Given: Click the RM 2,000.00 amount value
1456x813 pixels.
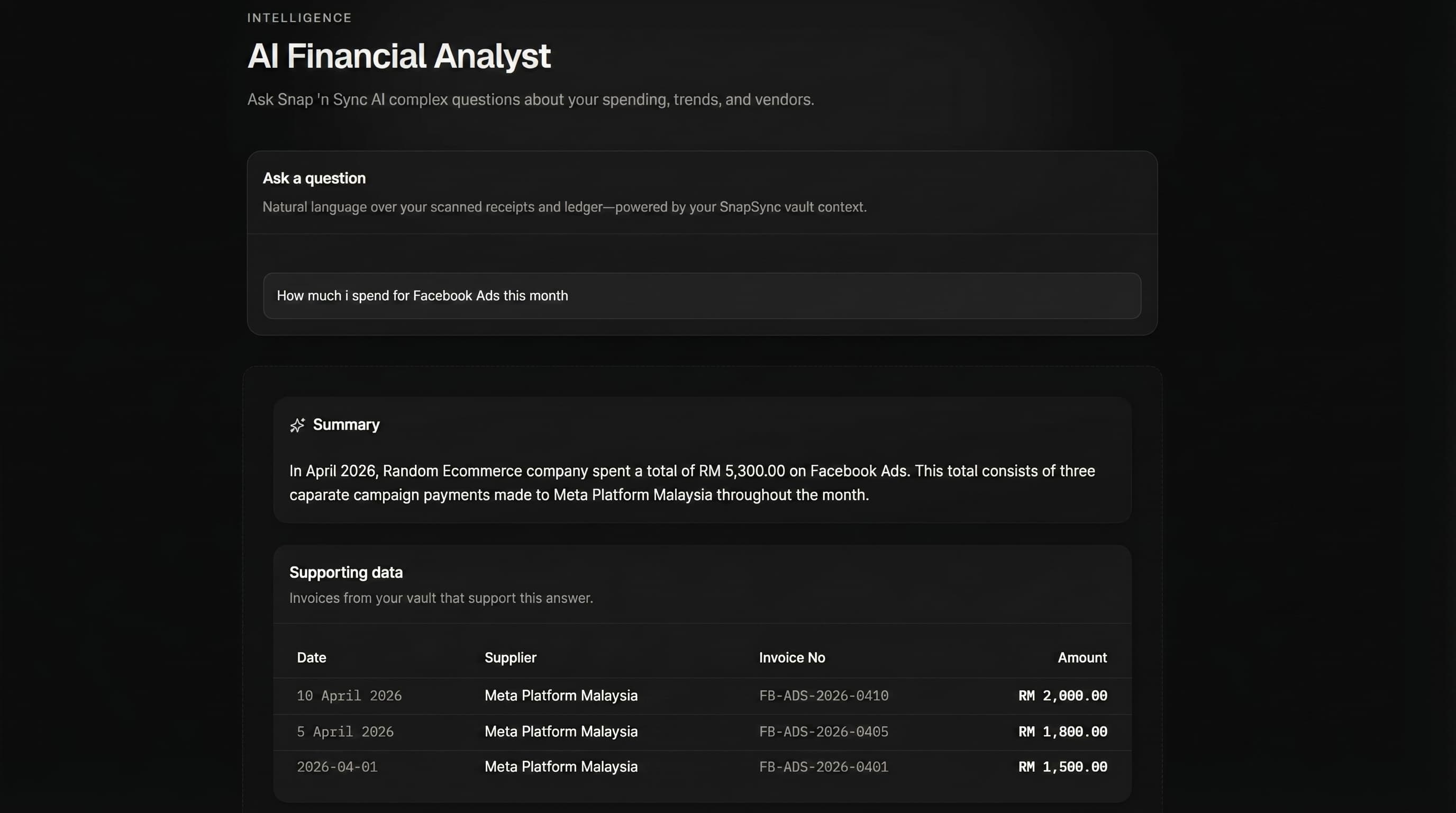Looking at the screenshot, I should pos(1062,696).
